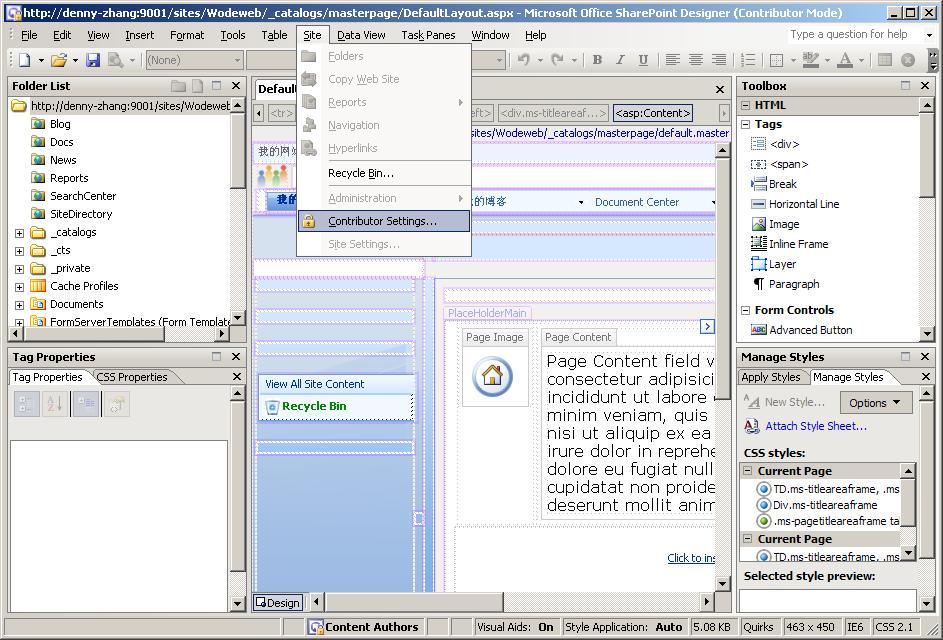Collapse first Current Page styles group
Viewport: 943px width, 640px height.
click(748, 471)
